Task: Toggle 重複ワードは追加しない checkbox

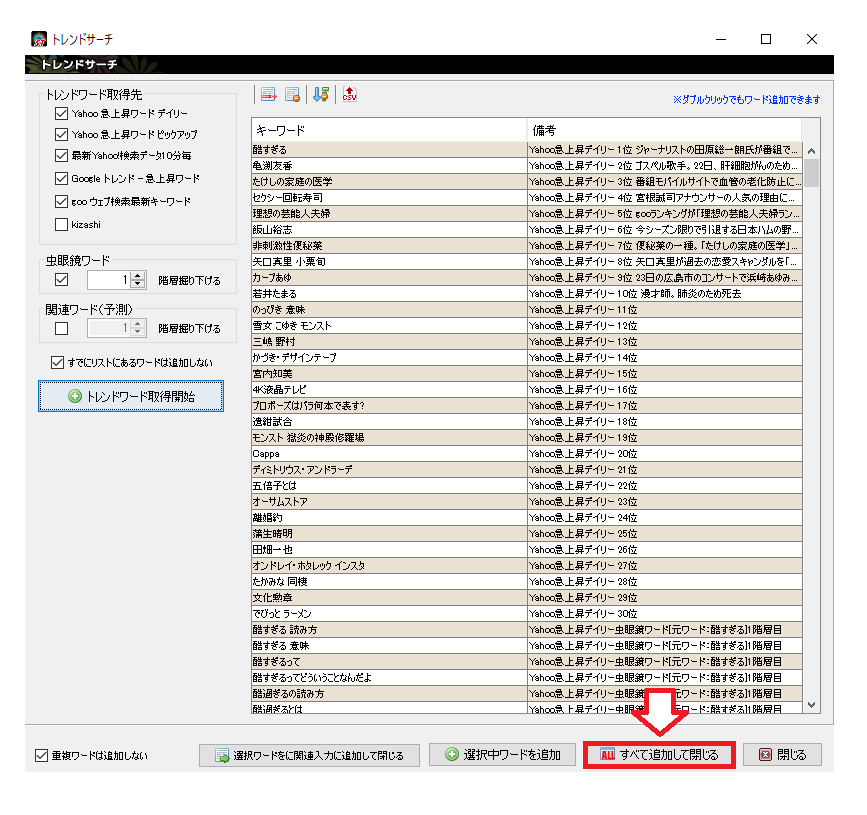Action: click(41, 755)
